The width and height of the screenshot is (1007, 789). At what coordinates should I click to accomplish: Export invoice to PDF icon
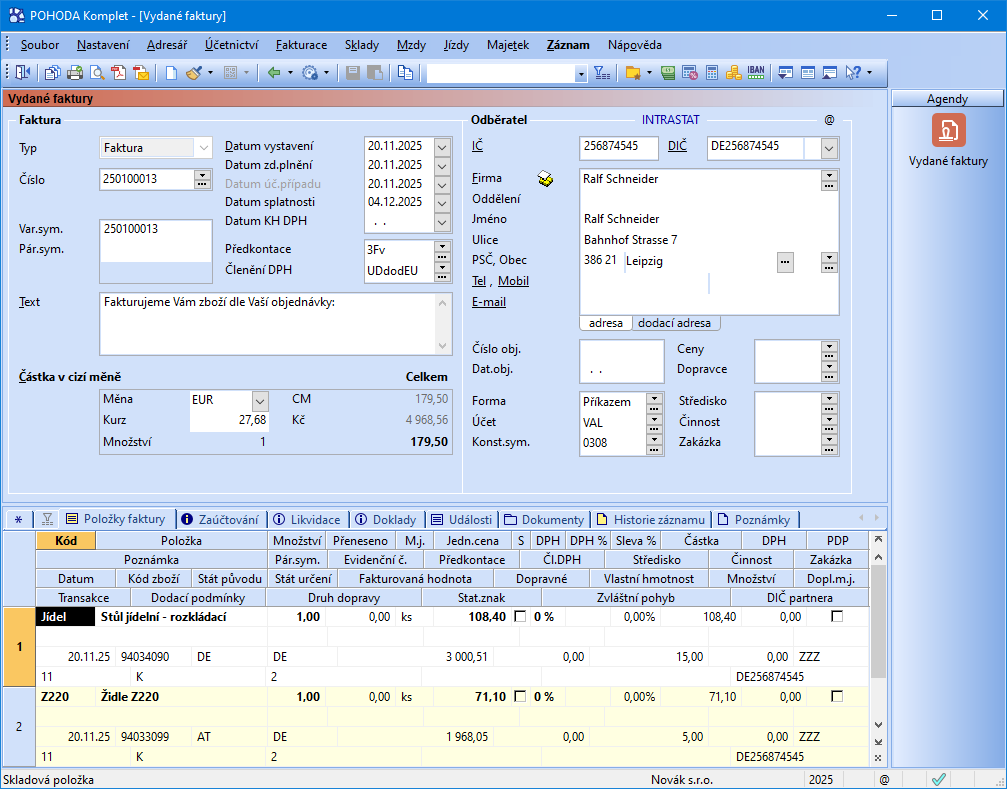[x=119, y=73]
